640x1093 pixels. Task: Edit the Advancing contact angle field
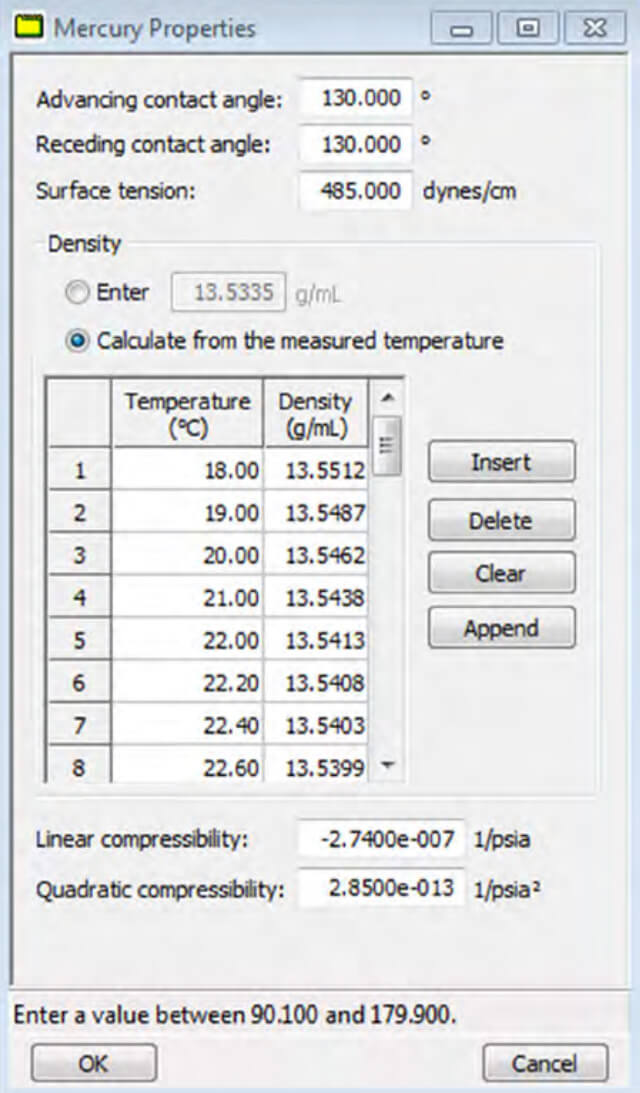pyautogui.click(x=356, y=99)
